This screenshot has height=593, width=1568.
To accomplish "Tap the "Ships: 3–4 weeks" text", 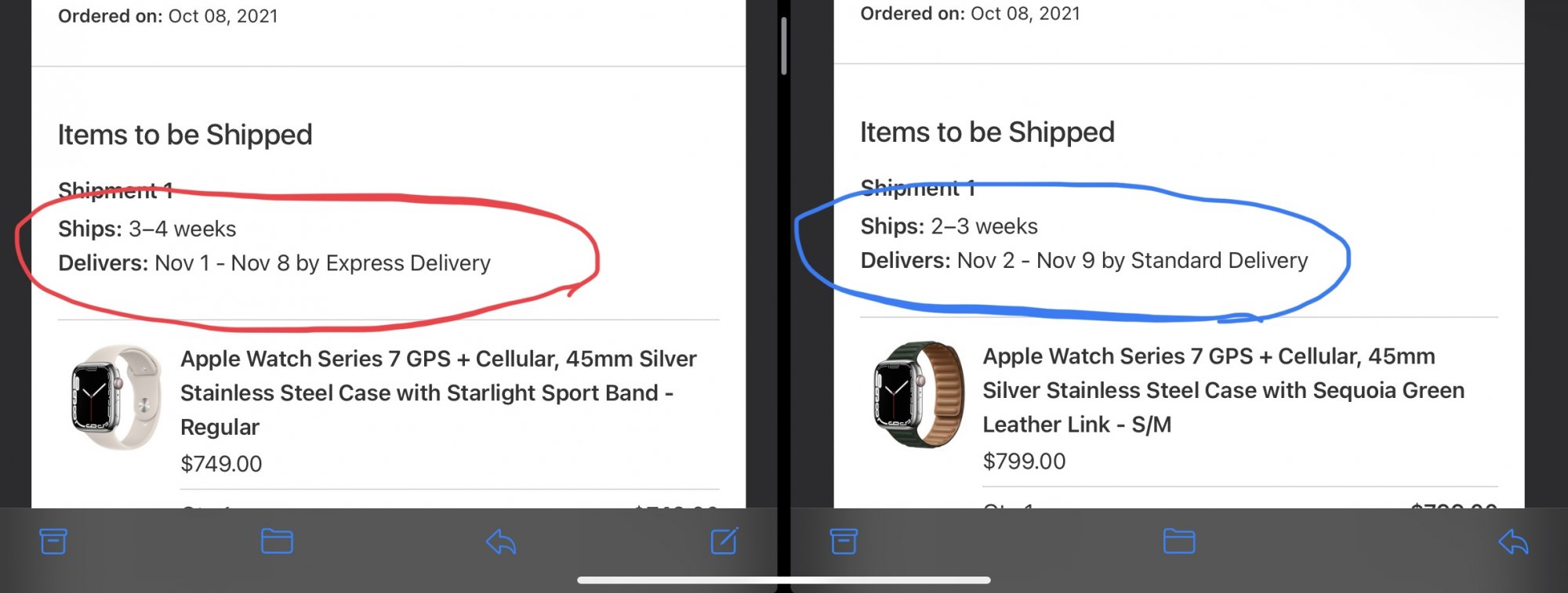I will tap(147, 229).
